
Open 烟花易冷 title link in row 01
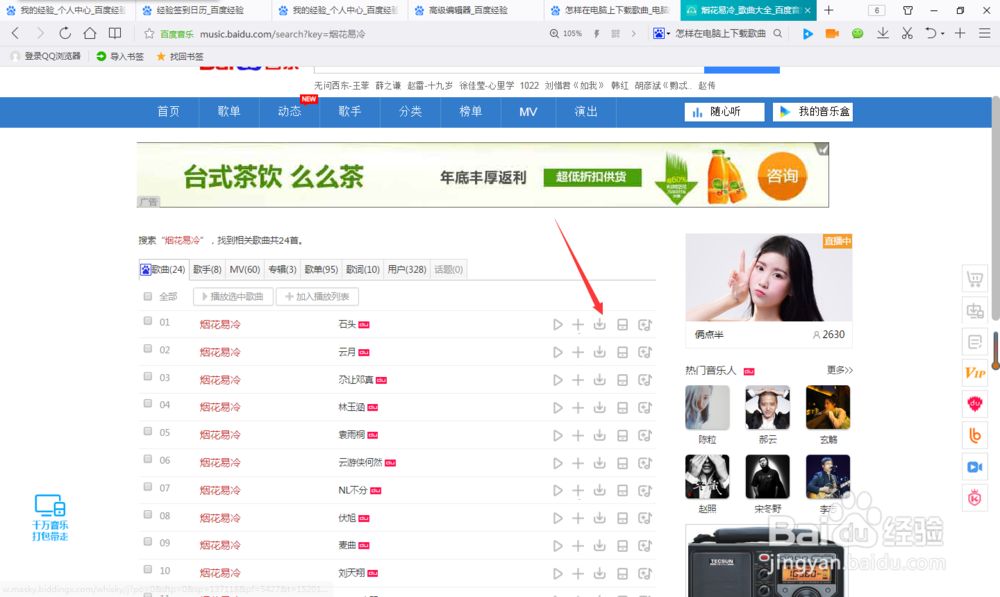pos(220,325)
